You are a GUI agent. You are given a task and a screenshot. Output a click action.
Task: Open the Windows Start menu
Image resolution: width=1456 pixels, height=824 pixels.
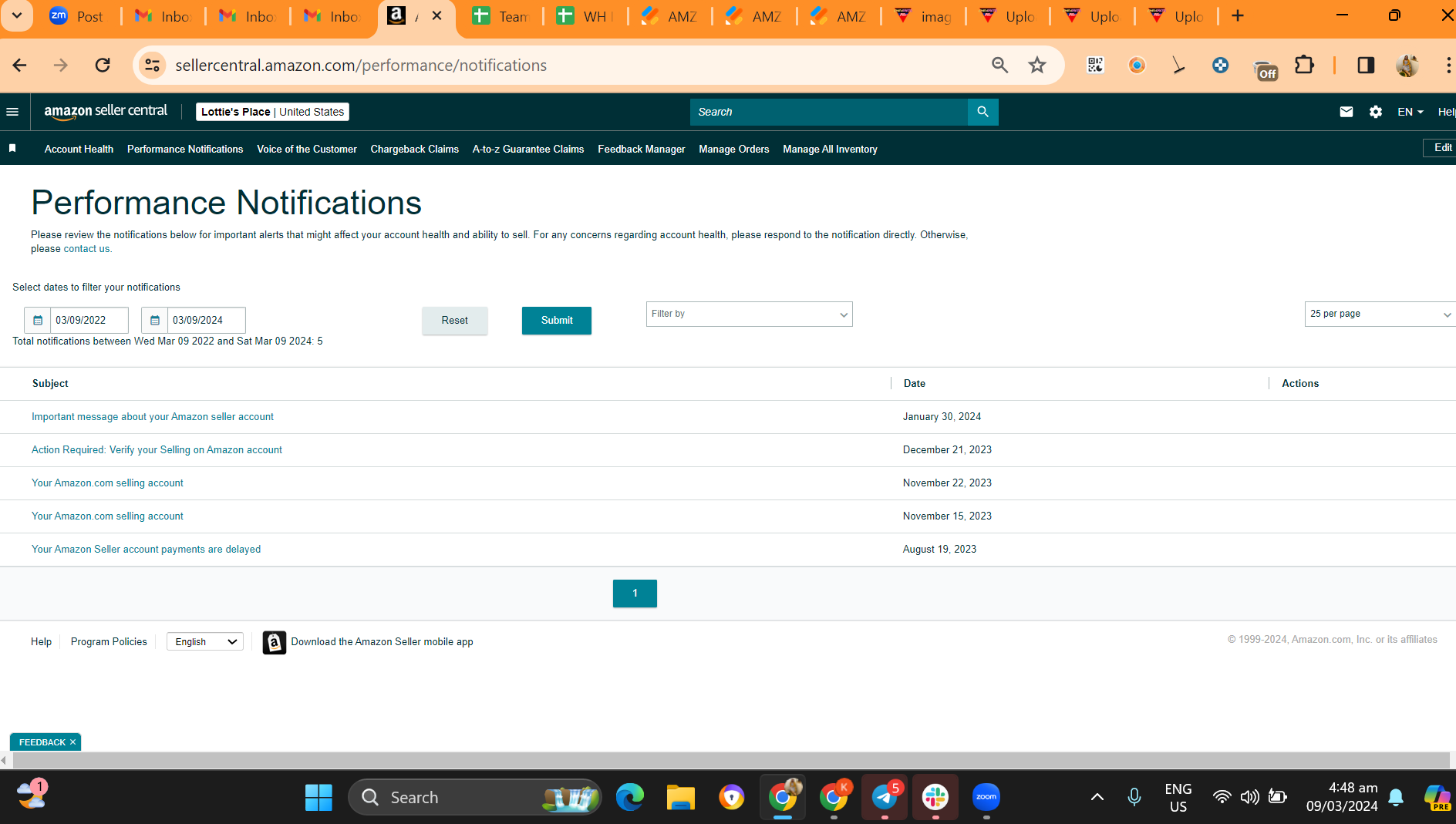(x=318, y=798)
